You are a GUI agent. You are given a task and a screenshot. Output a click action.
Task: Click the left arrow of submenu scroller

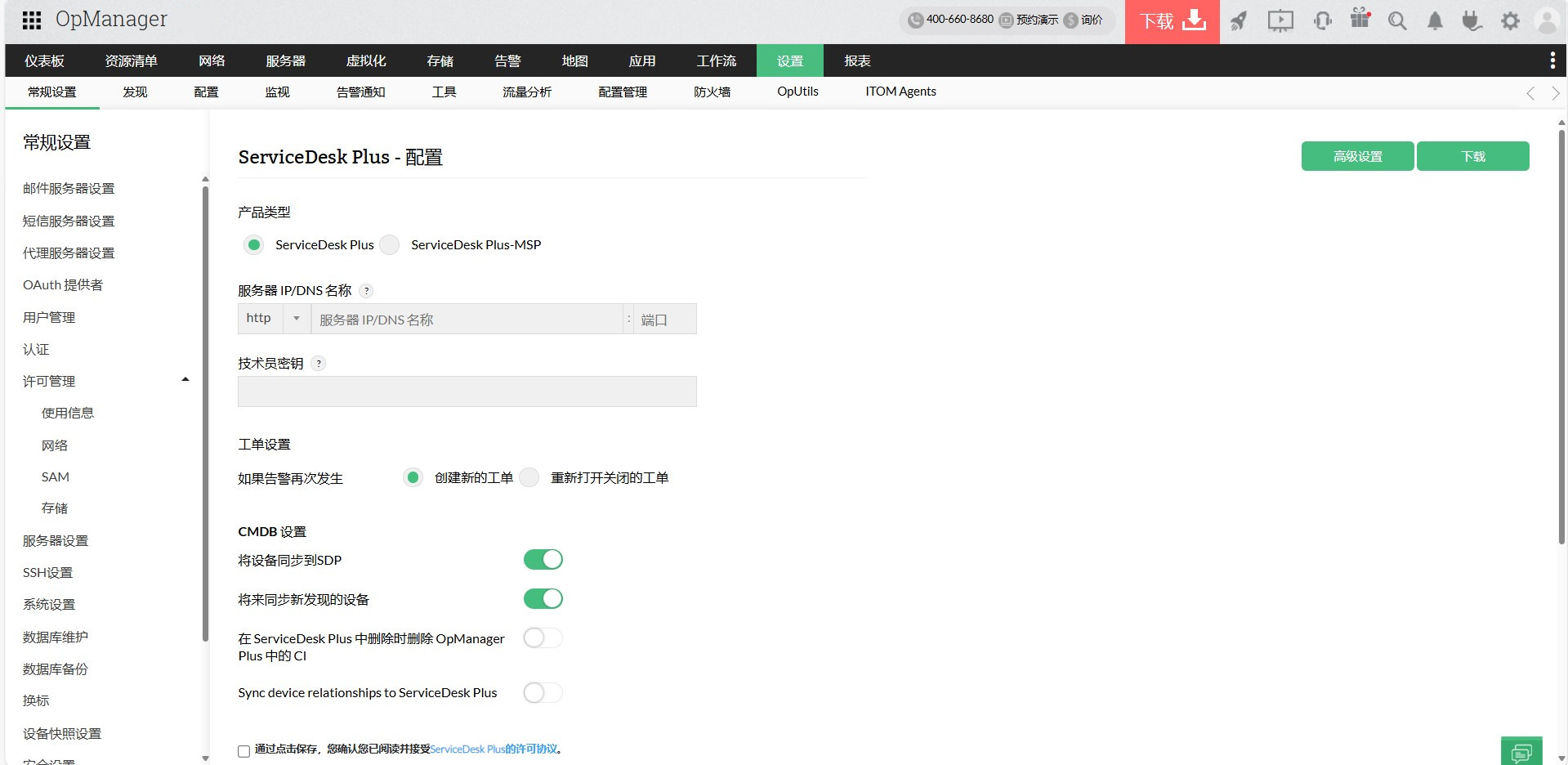coord(1530,93)
